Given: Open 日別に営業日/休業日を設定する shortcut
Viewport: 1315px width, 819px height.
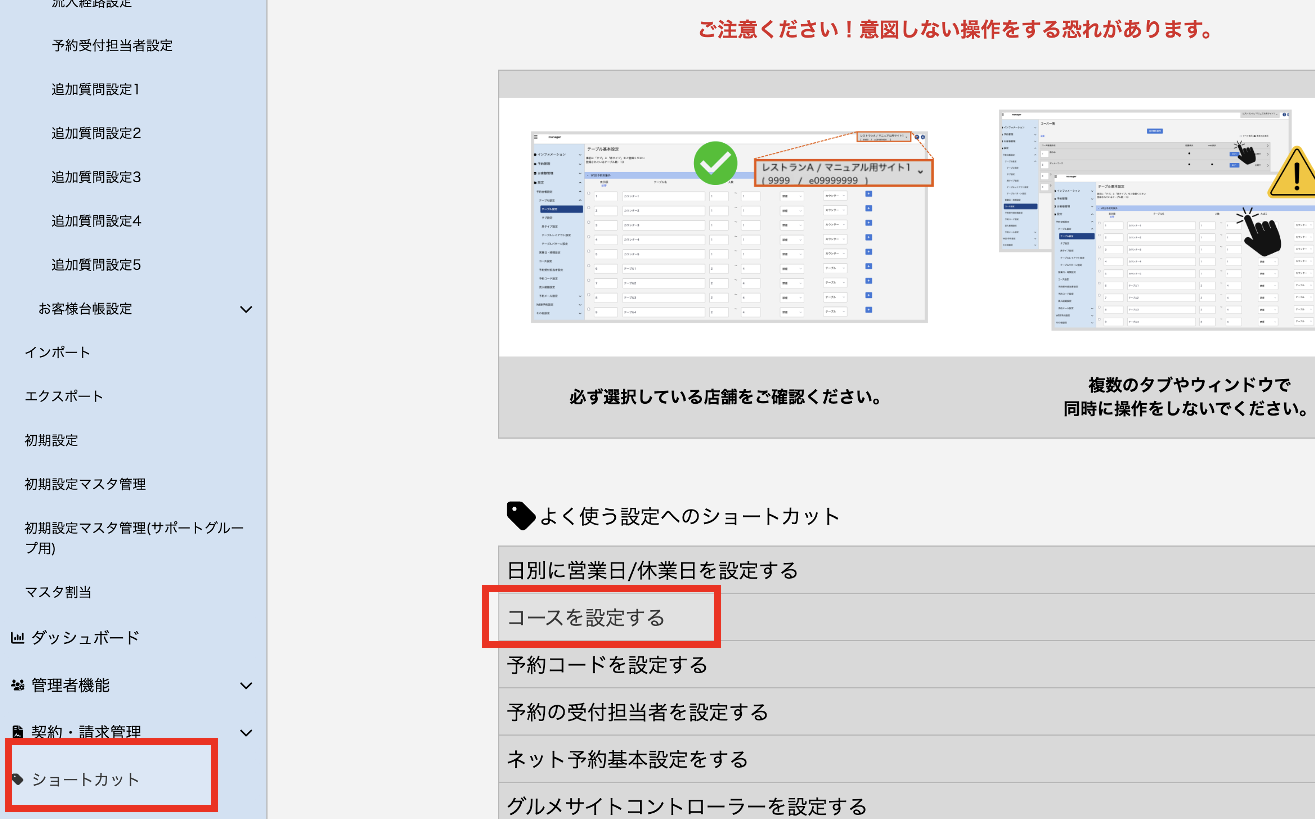Looking at the screenshot, I should pos(906,570).
